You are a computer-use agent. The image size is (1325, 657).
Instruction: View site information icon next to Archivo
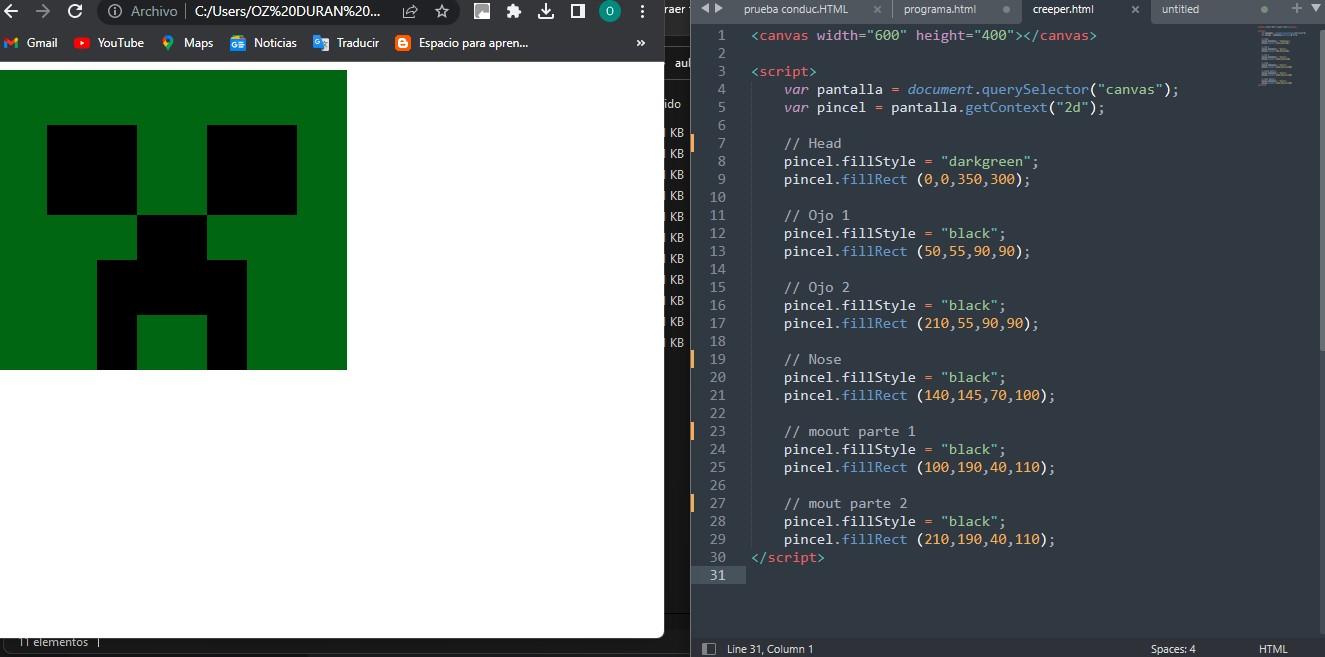[114, 11]
